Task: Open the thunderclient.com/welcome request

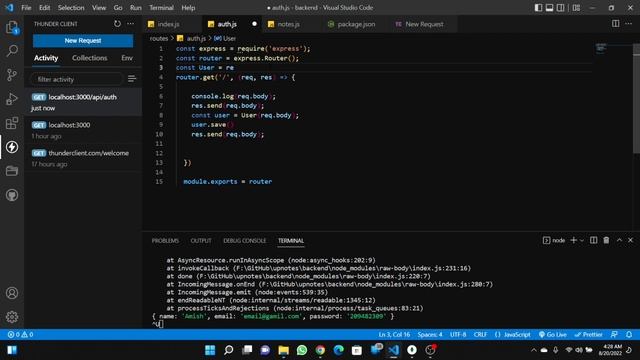Action: 83,158
